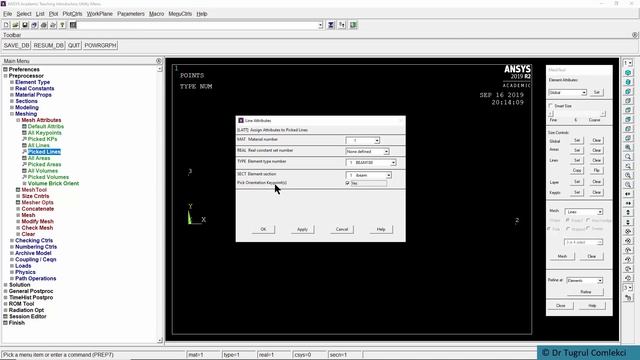Click the Open file toolbar icon
640x360 pixels.
tap(16, 25)
